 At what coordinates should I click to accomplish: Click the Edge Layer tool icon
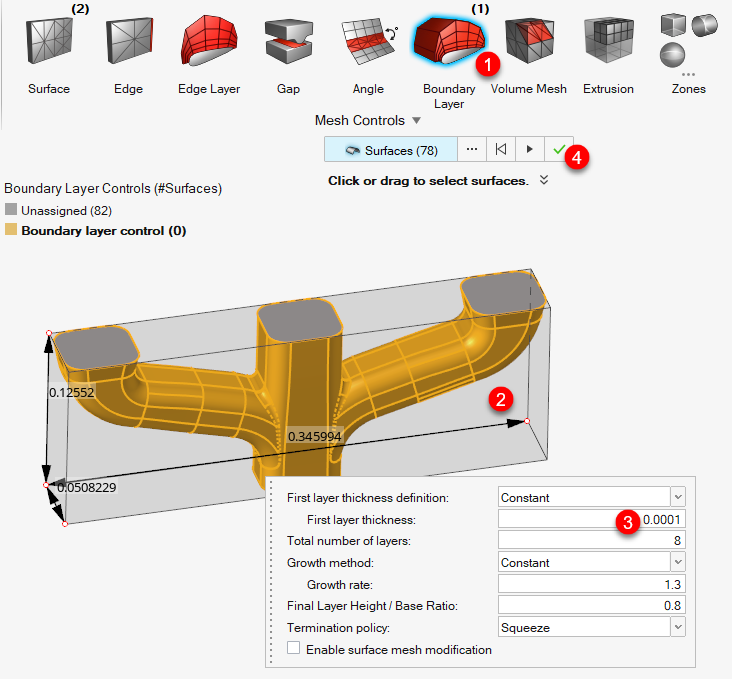(x=208, y=42)
